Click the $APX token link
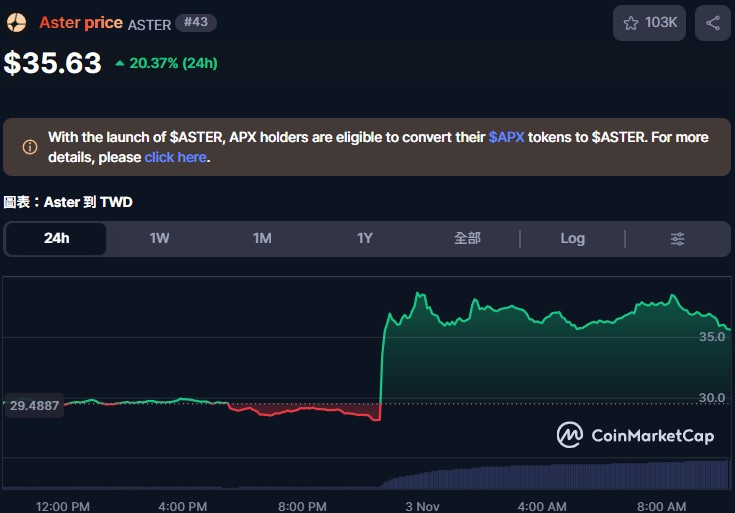 pos(505,137)
